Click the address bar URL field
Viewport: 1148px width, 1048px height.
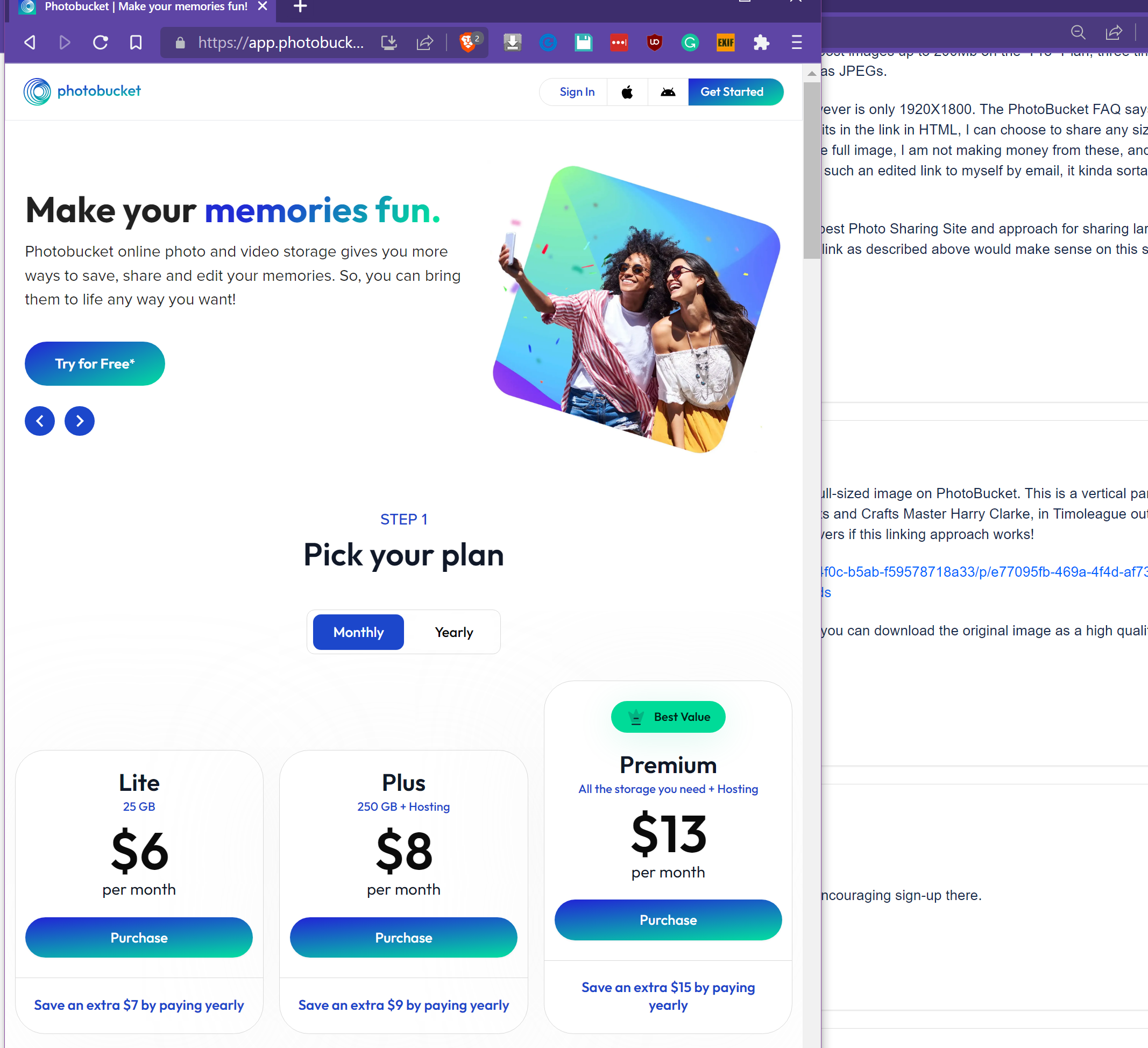pyautogui.click(x=280, y=42)
